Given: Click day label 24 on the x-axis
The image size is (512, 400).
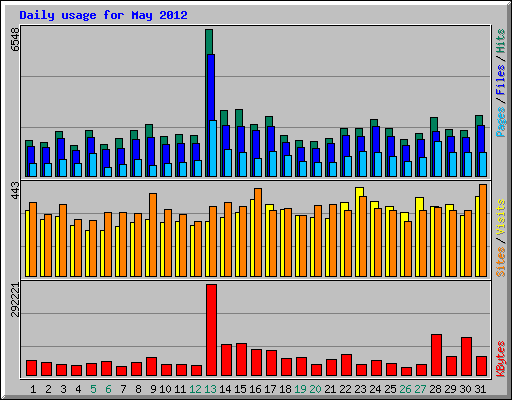Looking at the screenshot, I should point(375,389).
